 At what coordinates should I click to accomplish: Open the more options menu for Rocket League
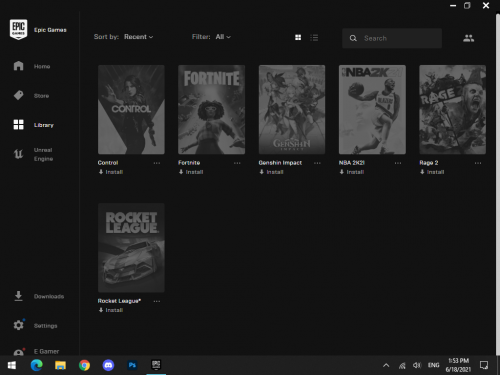tap(157, 301)
